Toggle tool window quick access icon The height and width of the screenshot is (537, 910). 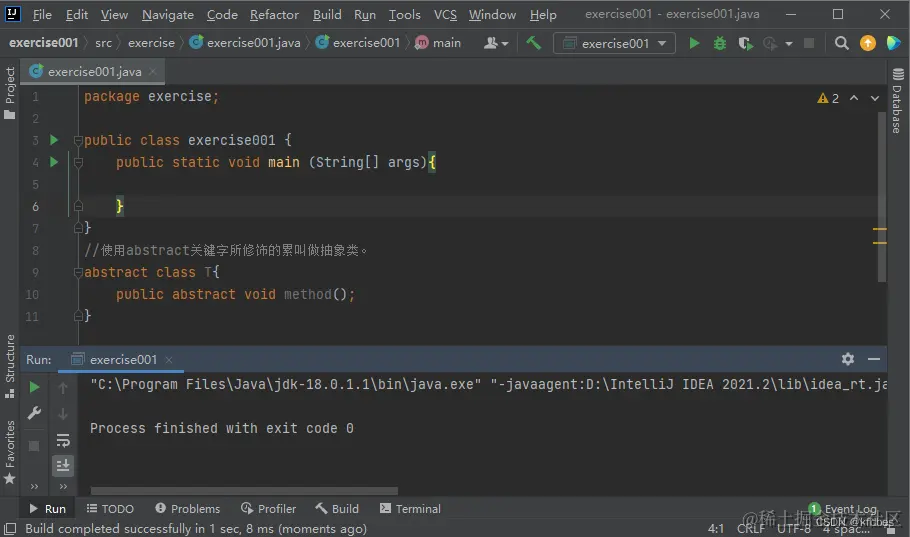(x=10, y=529)
